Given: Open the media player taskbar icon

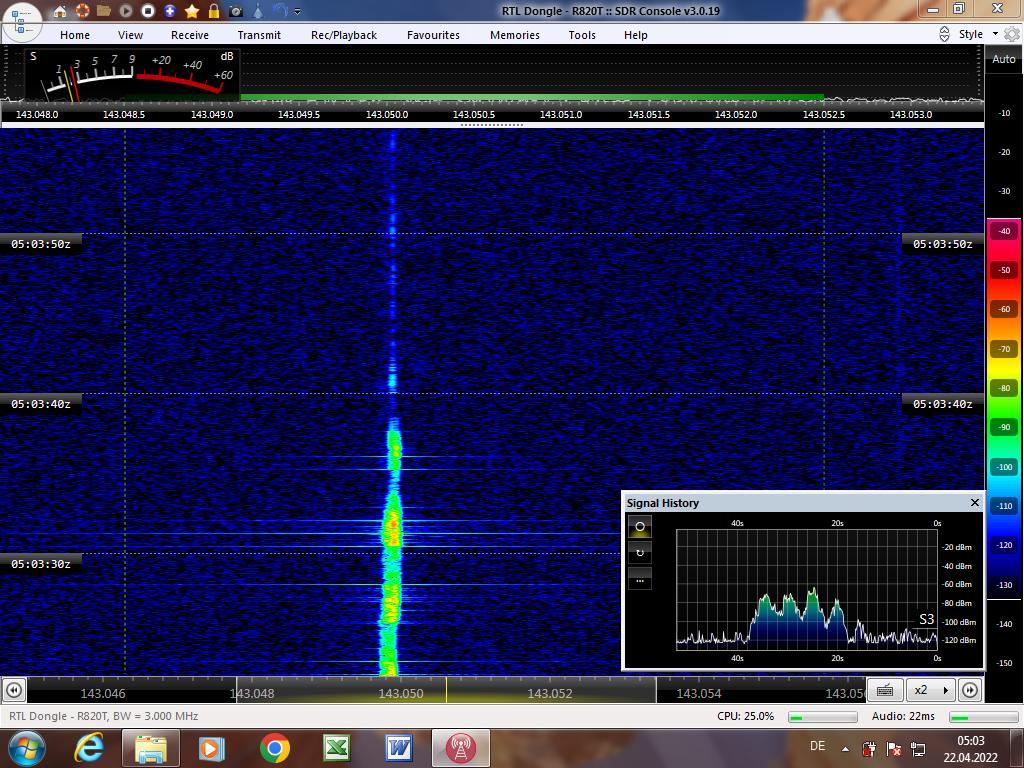Looking at the screenshot, I should click(x=212, y=748).
